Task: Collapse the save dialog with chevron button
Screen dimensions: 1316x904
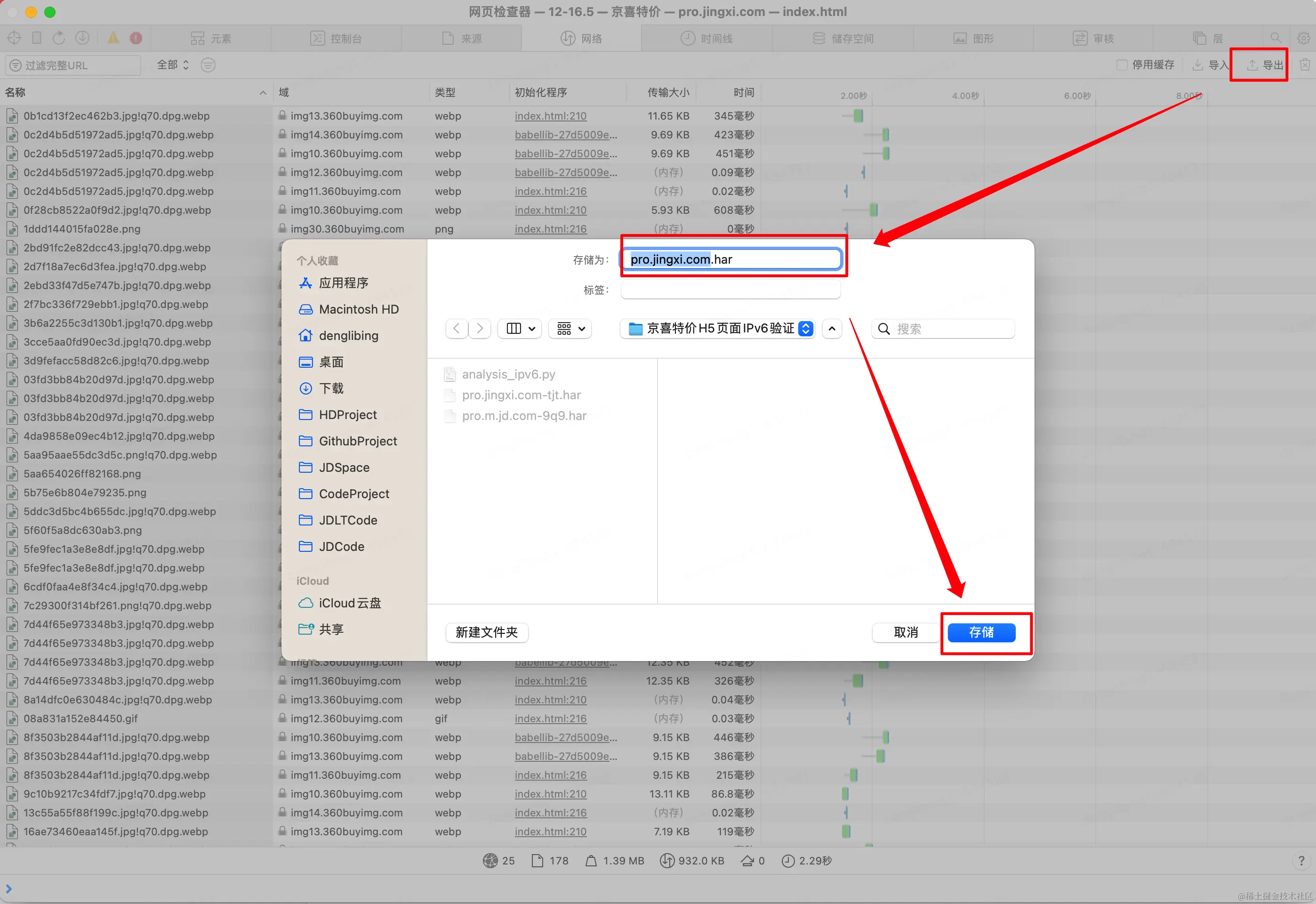Action: coord(831,329)
